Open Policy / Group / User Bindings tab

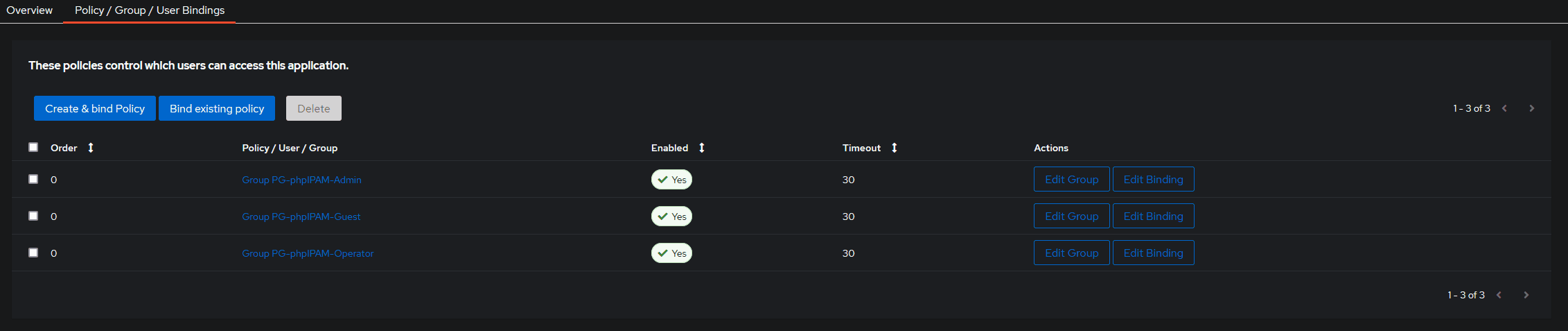pyautogui.click(x=150, y=10)
